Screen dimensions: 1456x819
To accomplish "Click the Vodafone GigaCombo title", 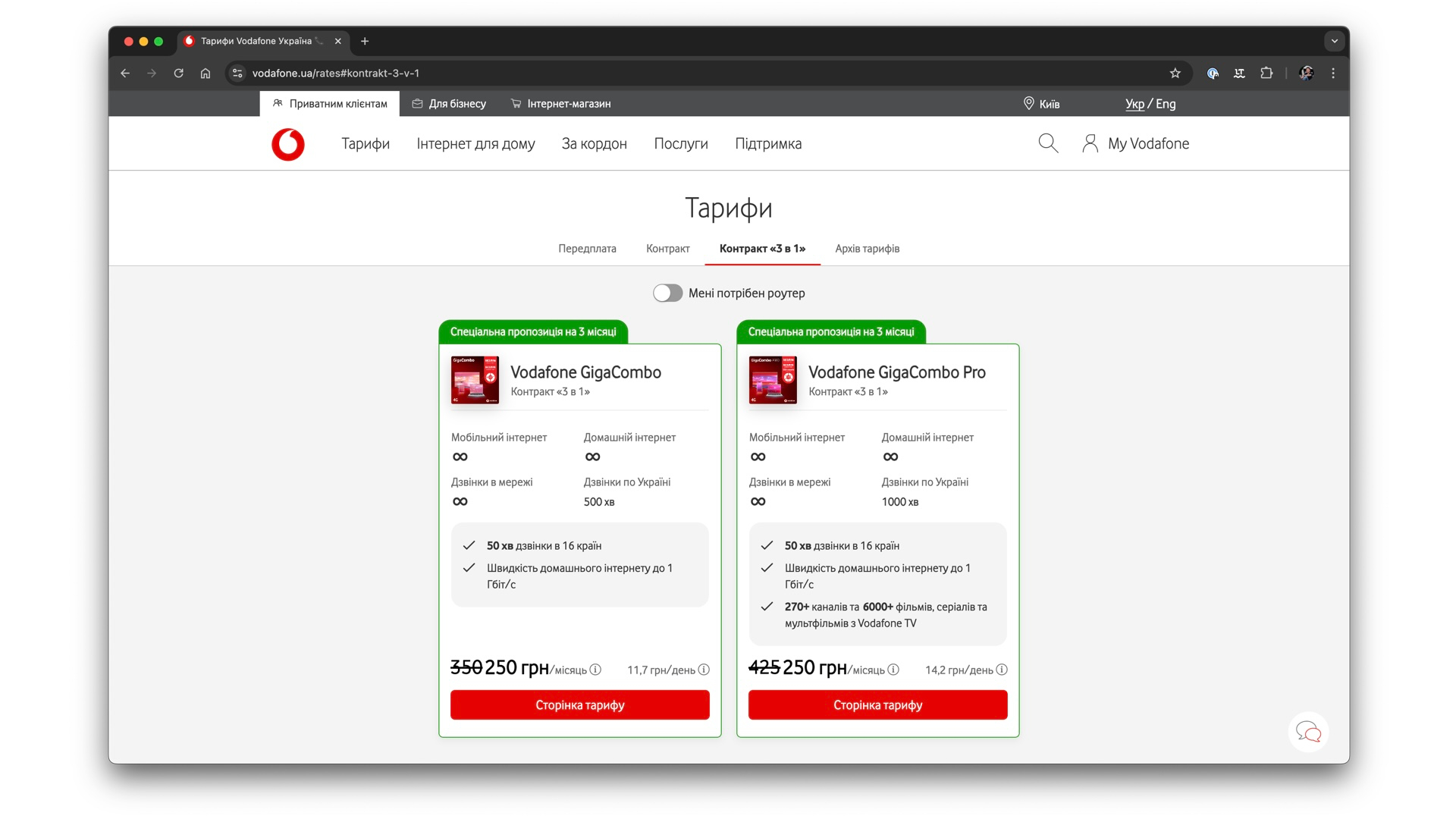I will [585, 372].
